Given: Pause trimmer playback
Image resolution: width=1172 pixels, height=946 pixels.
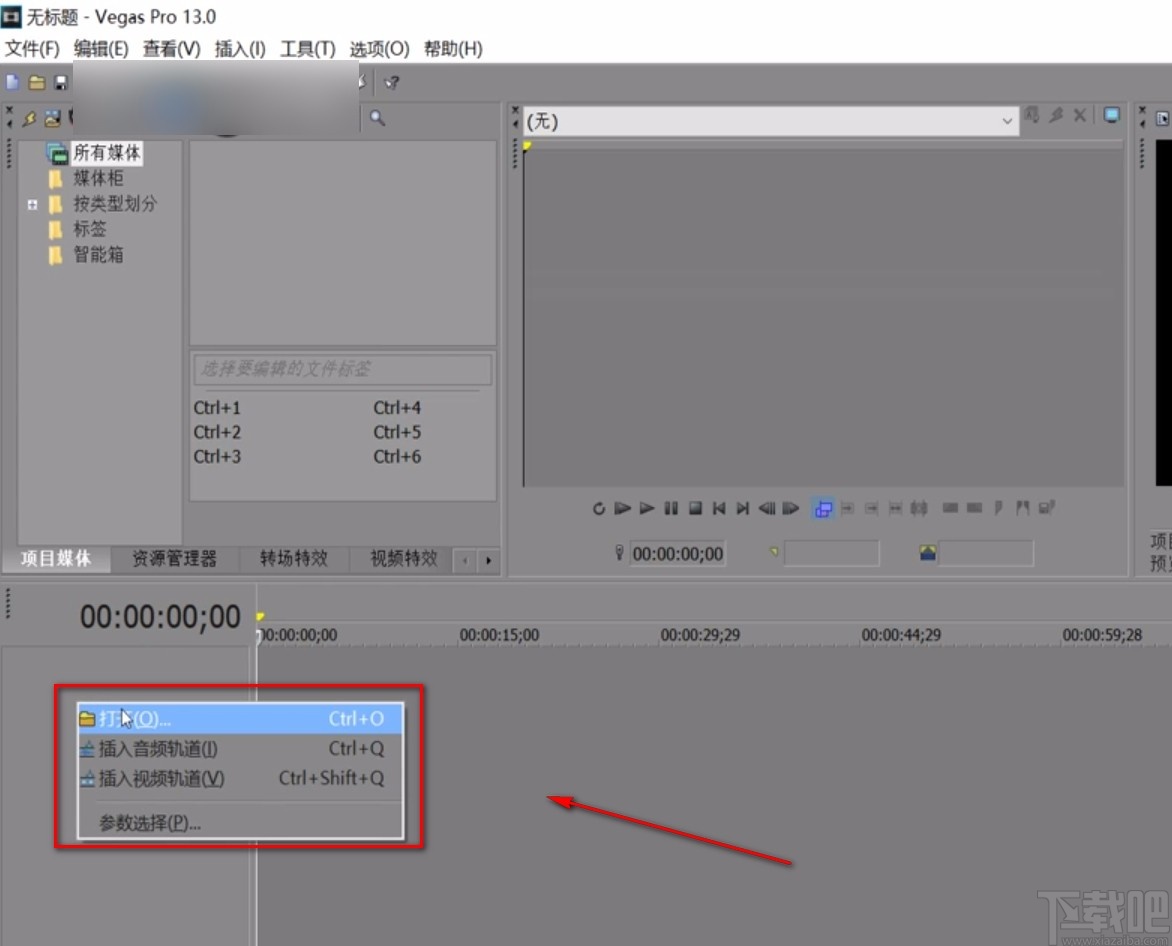Looking at the screenshot, I should click(671, 509).
